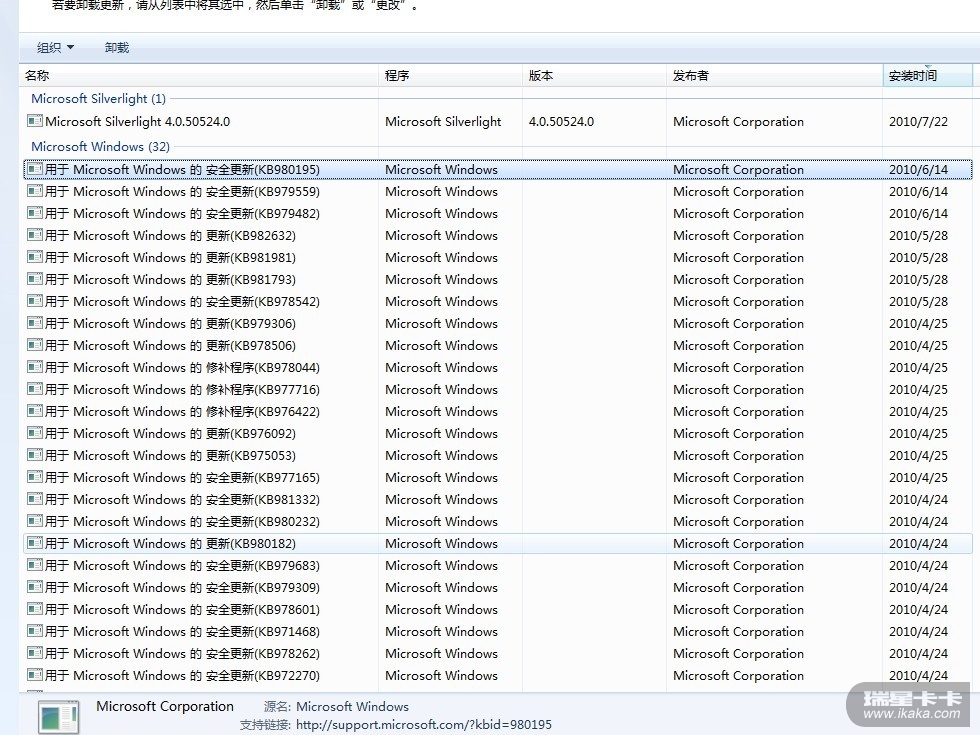Click icon next to KB980195 update
Image resolution: width=980 pixels, height=735 pixels.
click(x=35, y=169)
